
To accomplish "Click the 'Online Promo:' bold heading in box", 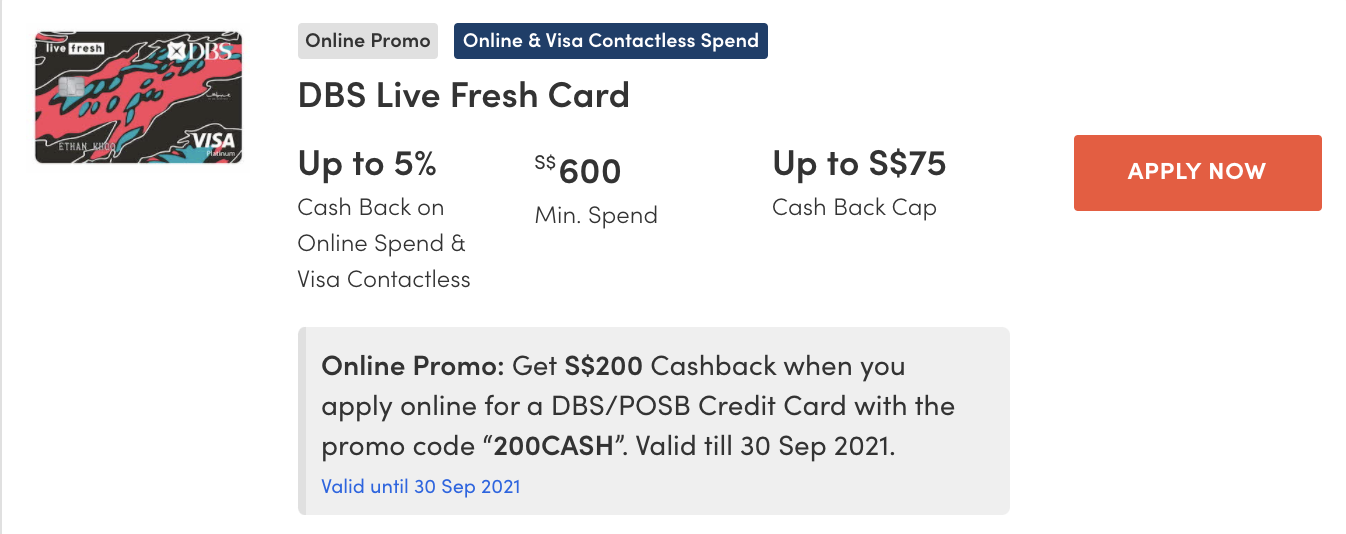I will coord(413,366).
